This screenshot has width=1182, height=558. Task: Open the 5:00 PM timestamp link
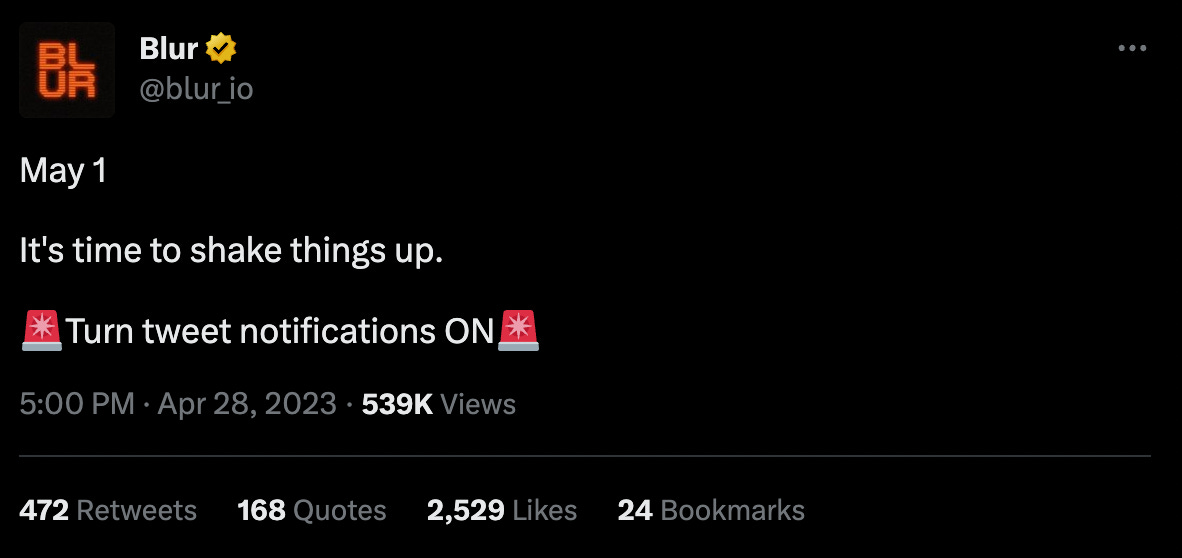point(77,404)
